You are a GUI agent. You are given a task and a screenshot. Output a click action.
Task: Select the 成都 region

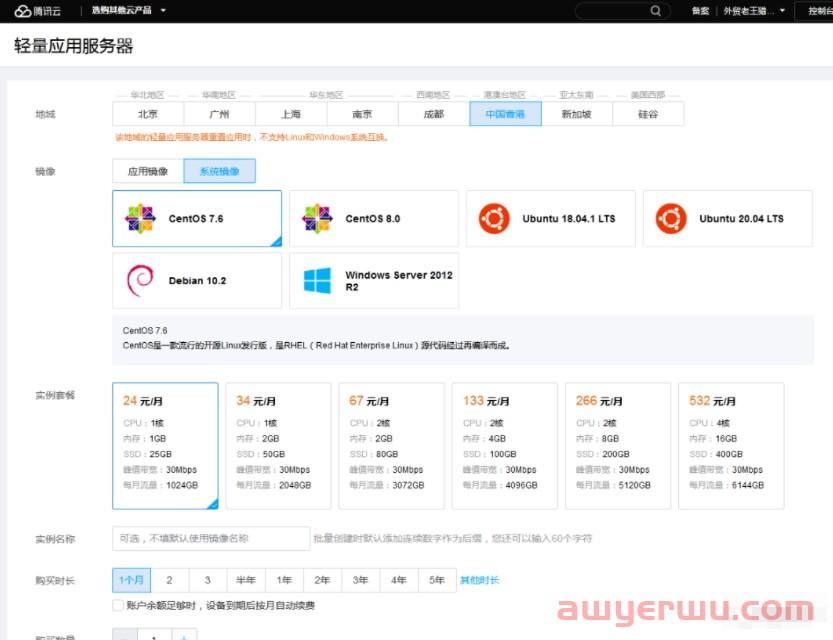[434, 114]
